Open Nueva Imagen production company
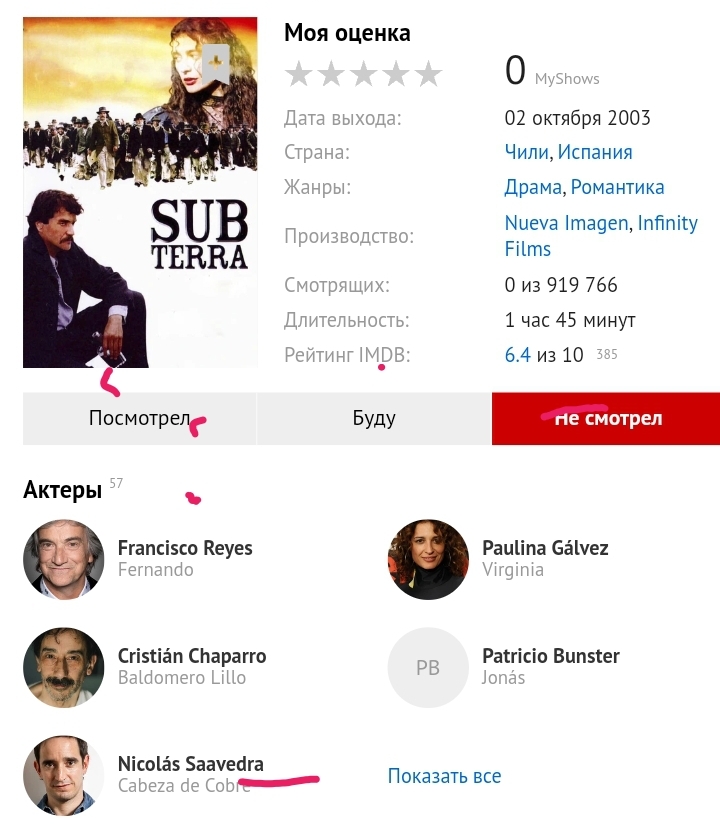Viewport: 720px width, 832px height. tap(566, 223)
